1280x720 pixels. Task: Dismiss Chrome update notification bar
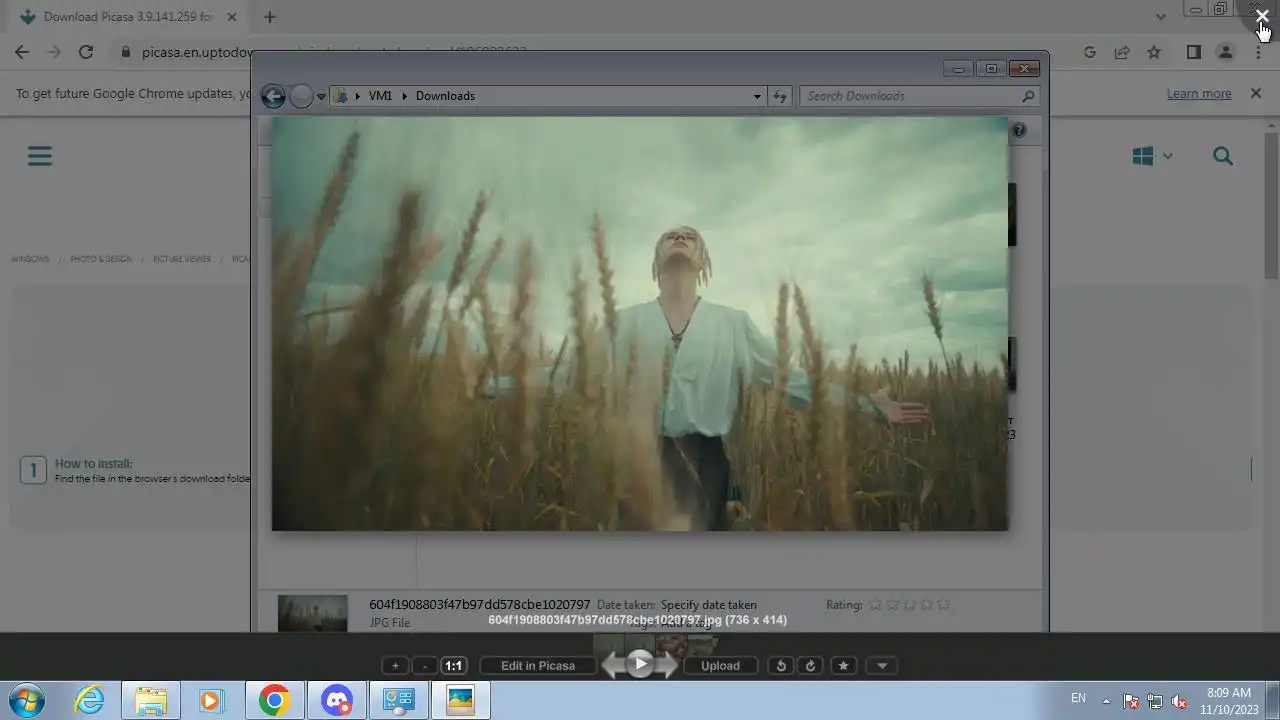[x=1256, y=93]
